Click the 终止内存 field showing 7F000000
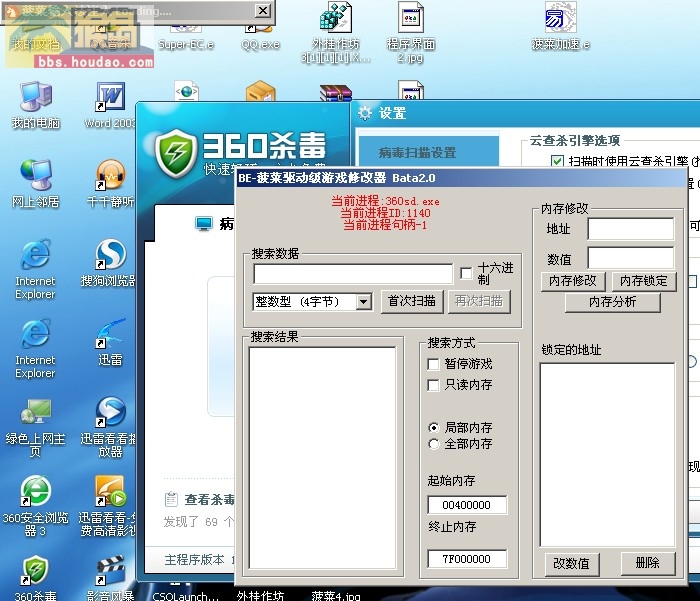700x601 pixels. 467,559
